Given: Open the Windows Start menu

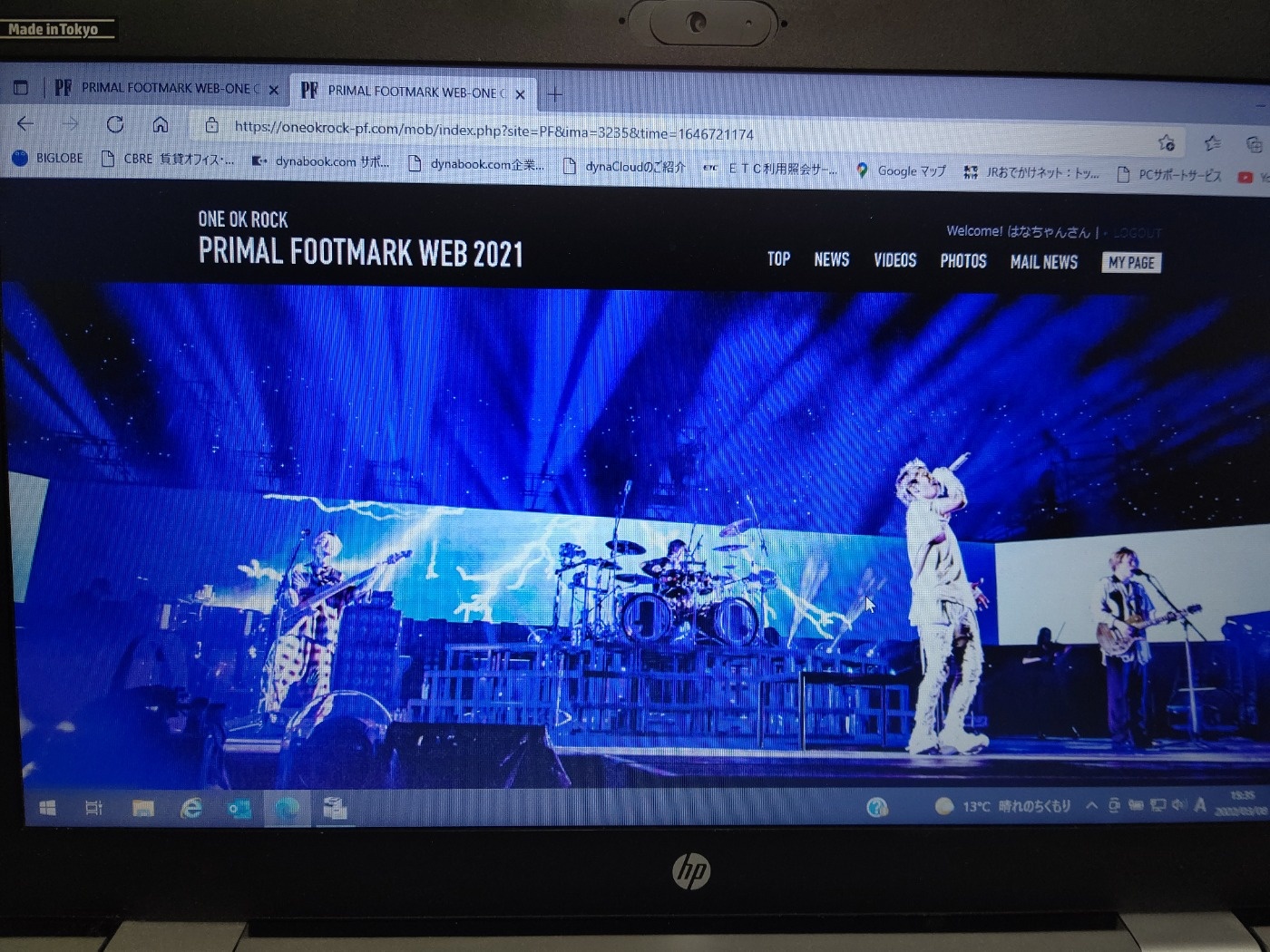Looking at the screenshot, I should click(47, 807).
